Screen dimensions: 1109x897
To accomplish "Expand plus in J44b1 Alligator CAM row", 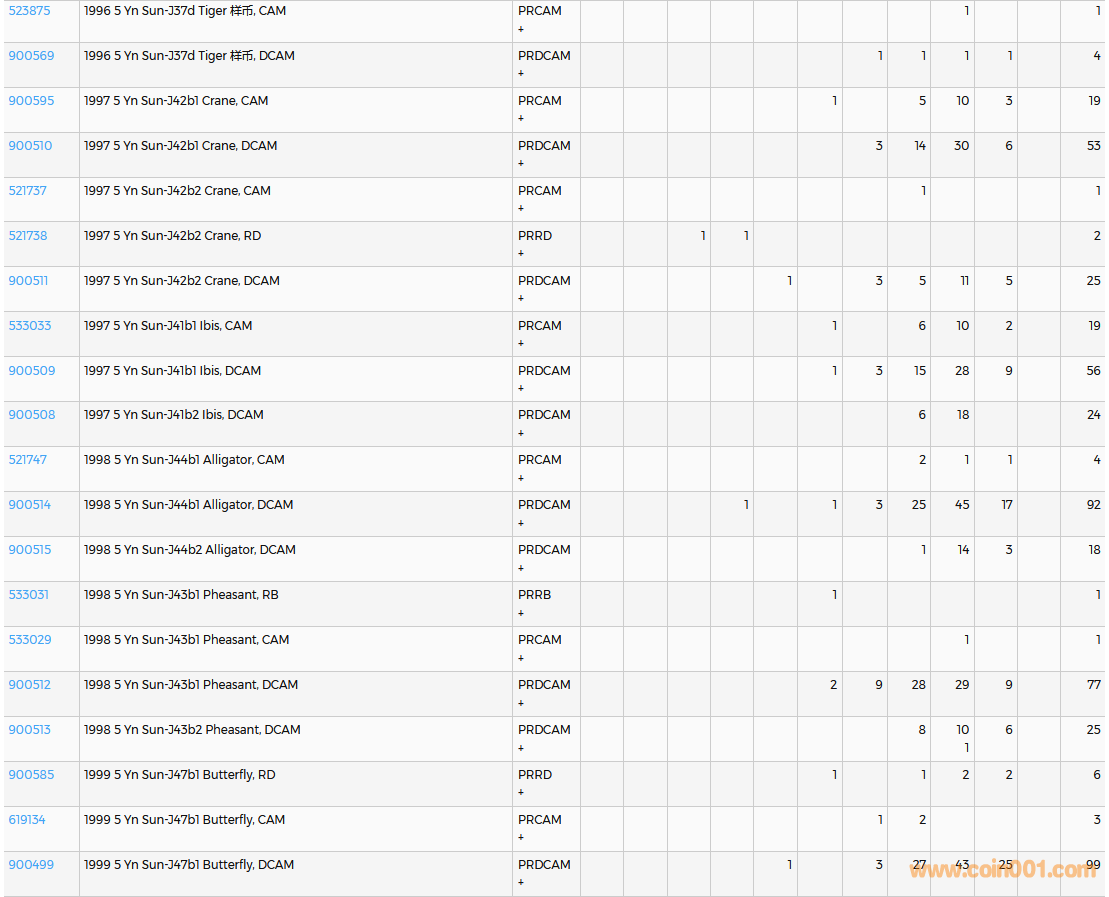I will coord(521,478).
